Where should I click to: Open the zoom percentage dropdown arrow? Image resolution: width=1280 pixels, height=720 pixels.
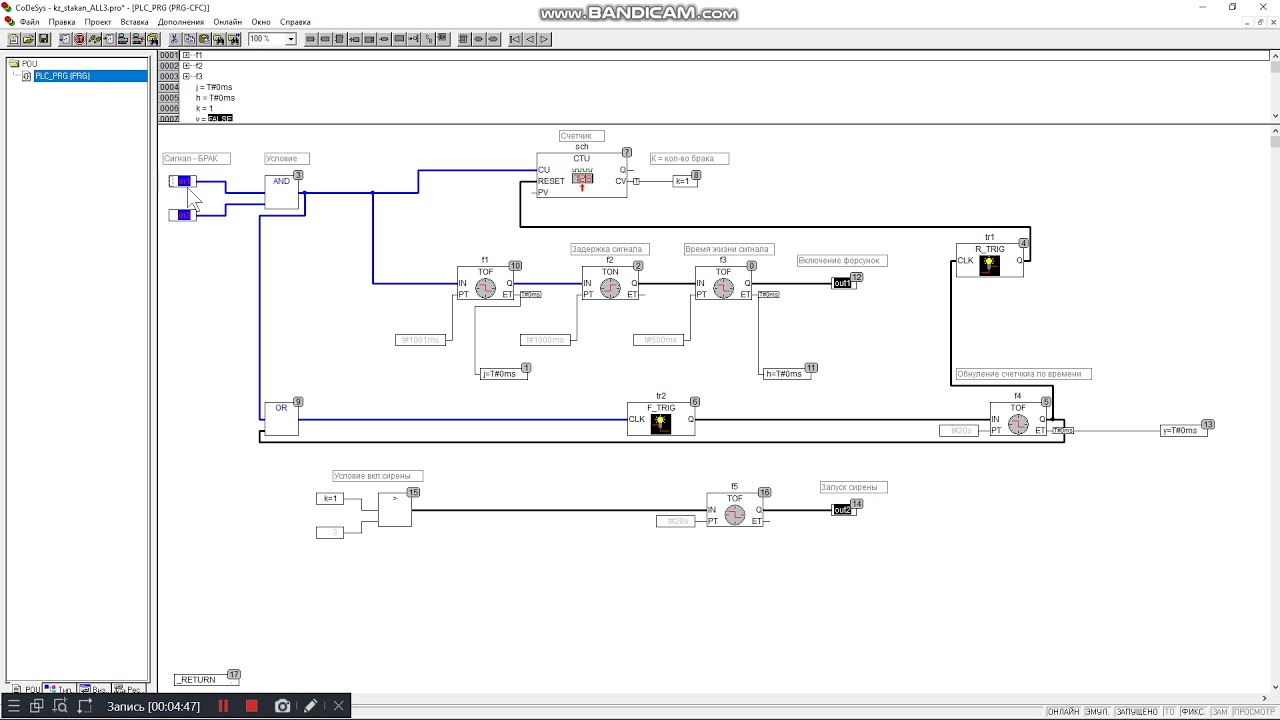(x=291, y=39)
